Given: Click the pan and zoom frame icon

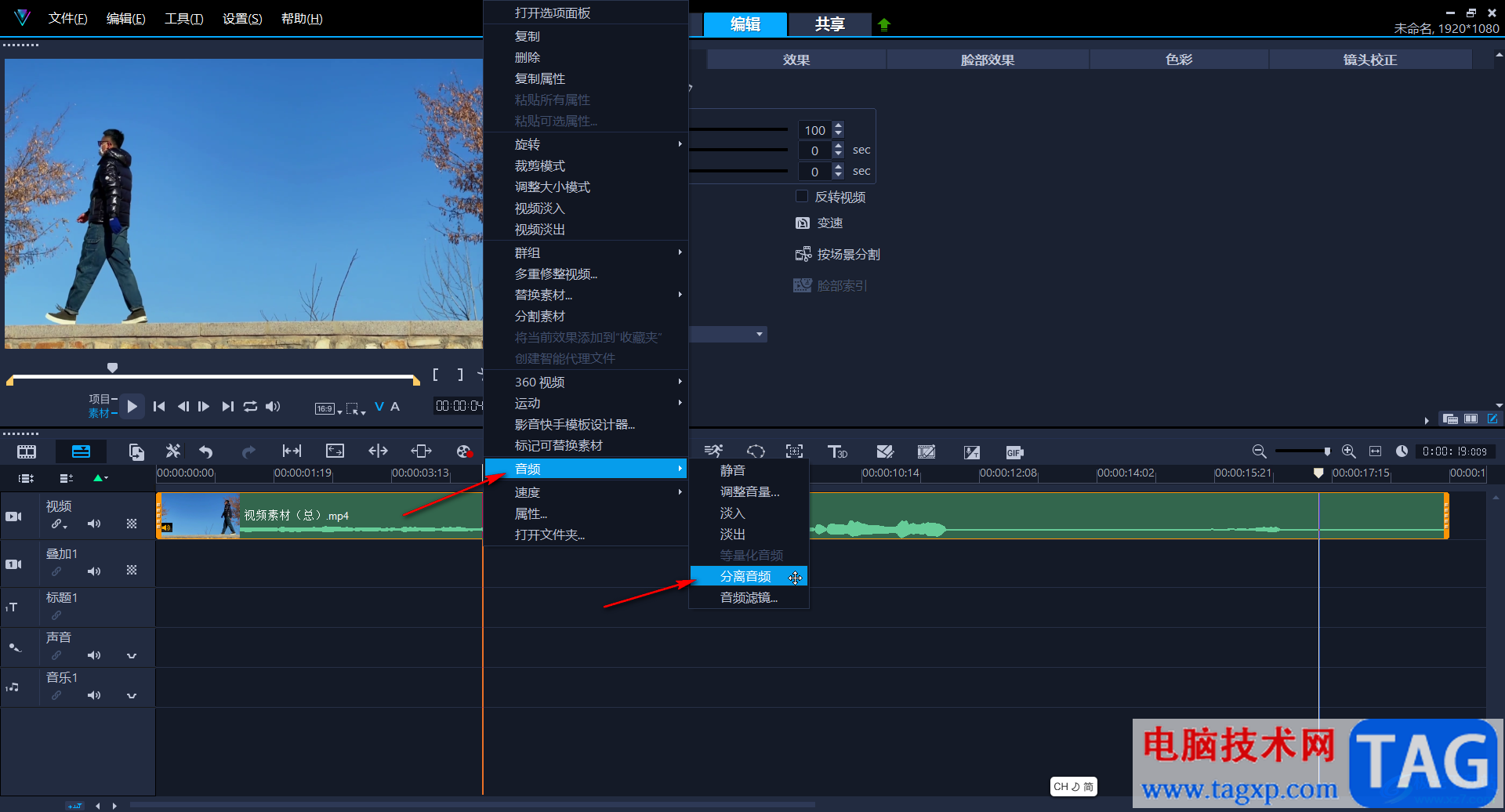Looking at the screenshot, I should coord(795,451).
